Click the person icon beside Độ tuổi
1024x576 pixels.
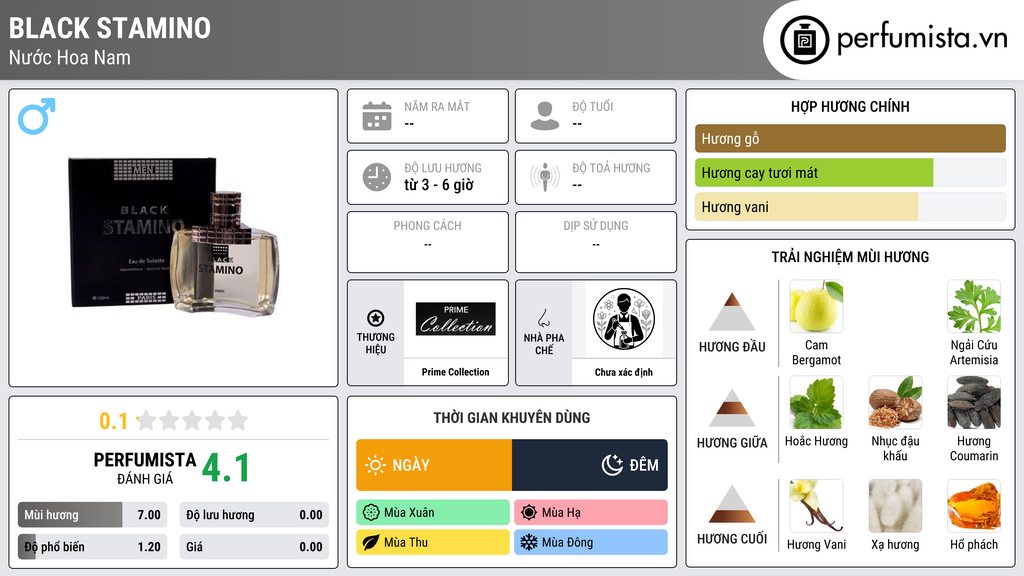(545, 116)
